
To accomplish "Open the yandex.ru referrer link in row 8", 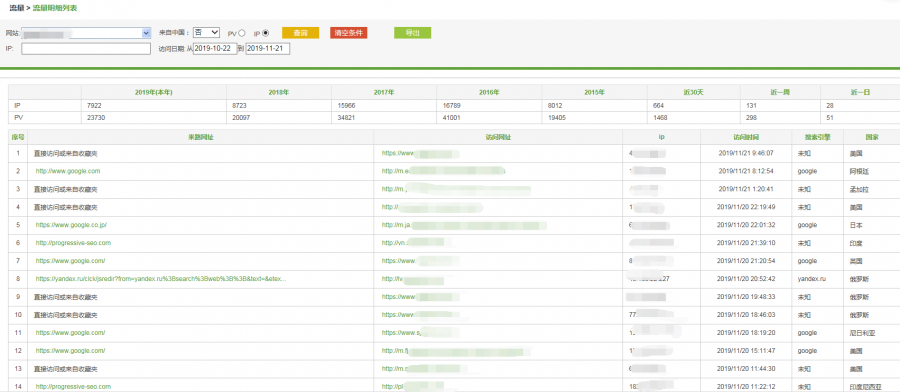I will (161, 279).
